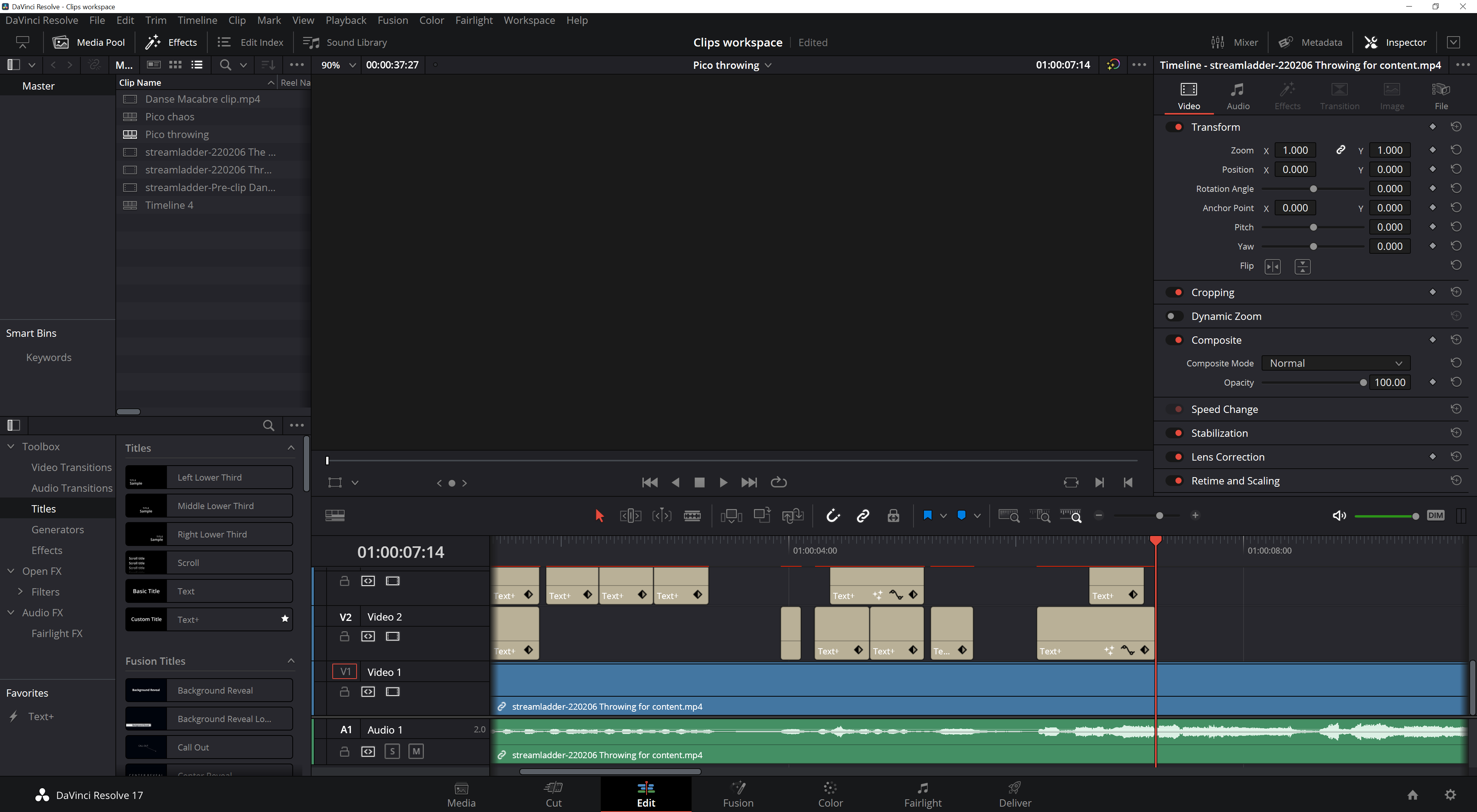Mute Audio 1 track with M button

[x=416, y=751]
